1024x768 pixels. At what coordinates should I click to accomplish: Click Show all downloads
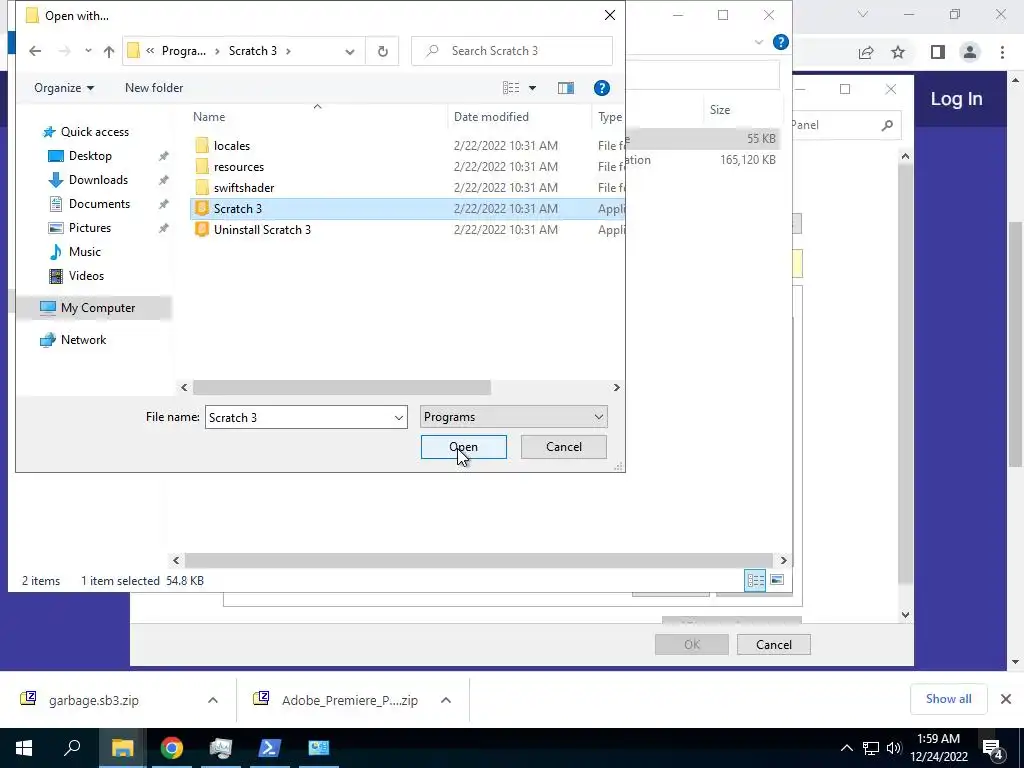click(x=948, y=699)
